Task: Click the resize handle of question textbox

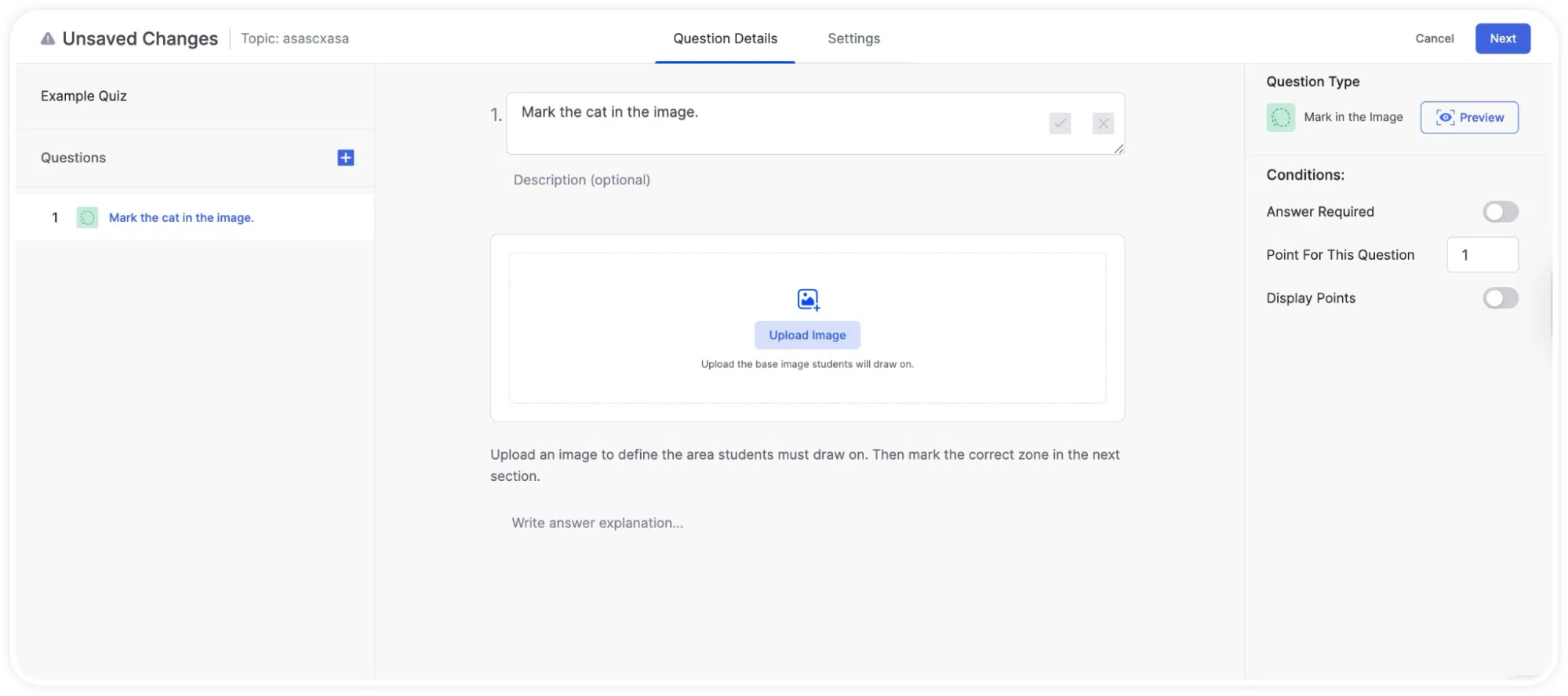Action: (1119, 148)
